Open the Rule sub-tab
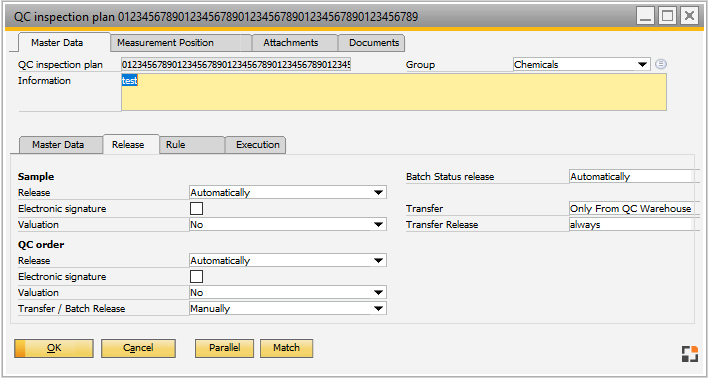 point(192,145)
